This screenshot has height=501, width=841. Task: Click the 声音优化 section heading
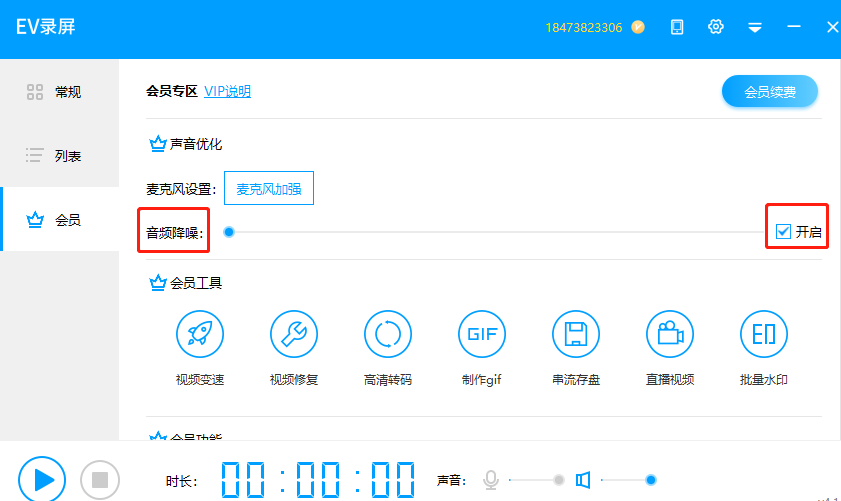coord(196,144)
